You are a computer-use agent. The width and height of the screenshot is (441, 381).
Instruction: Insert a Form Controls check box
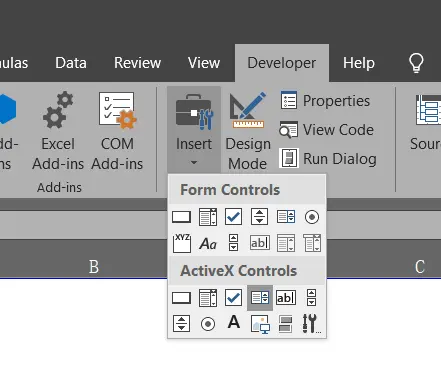click(x=234, y=217)
